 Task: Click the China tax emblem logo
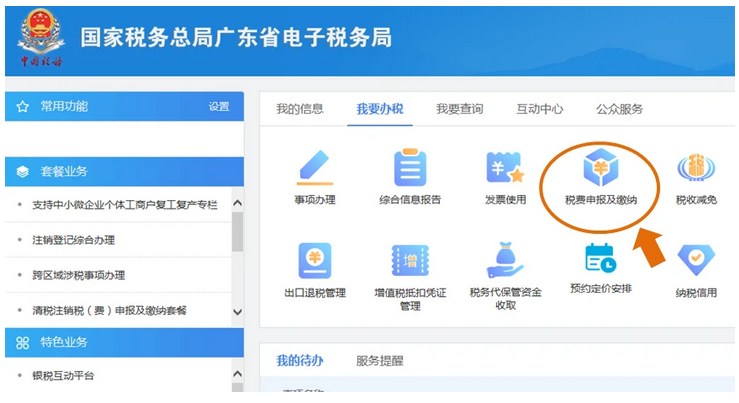(x=41, y=38)
